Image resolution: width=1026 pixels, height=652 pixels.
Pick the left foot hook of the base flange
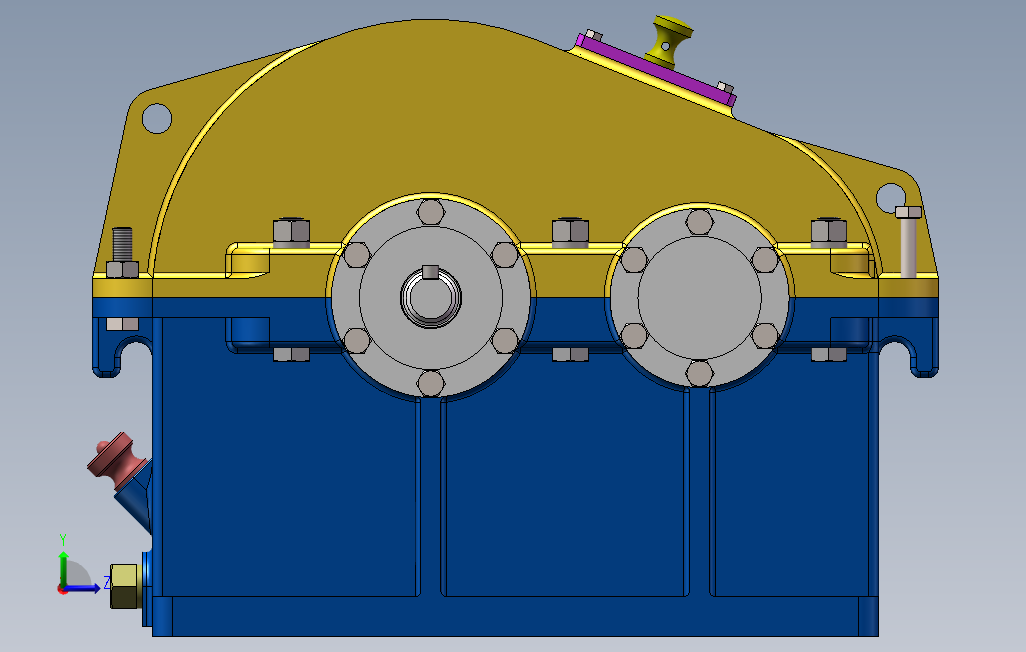click(x=122, y=347)
